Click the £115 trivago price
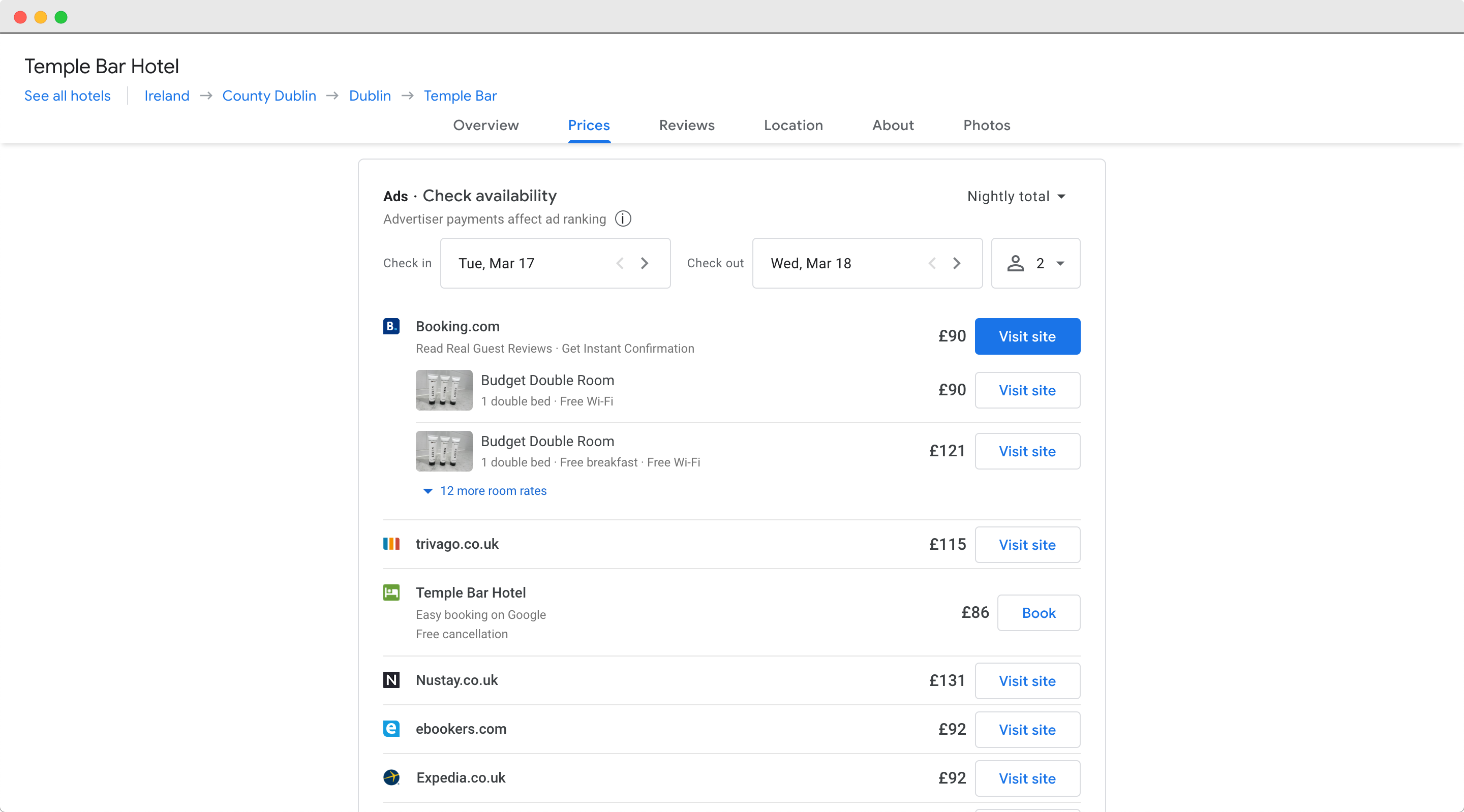Screen dimensions: 1464x812 pyautogui.click(x=948, y=544)
